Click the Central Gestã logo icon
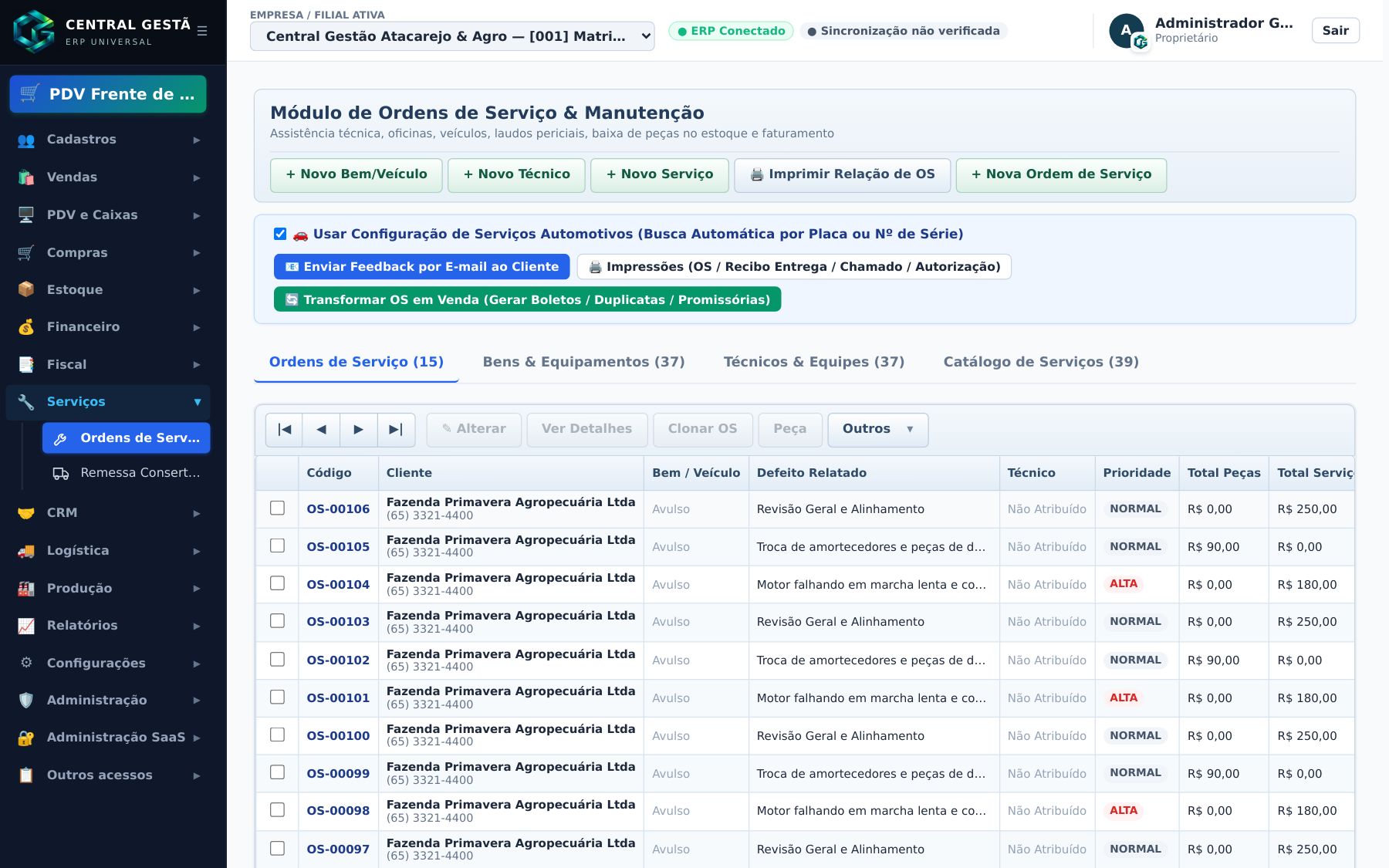This screenshot has height=868, width=1389. coord(34,31)
